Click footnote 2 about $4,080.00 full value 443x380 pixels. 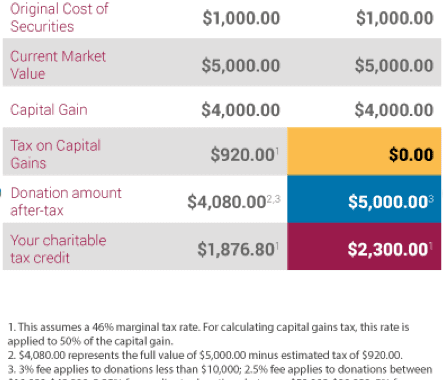[205, 355]
